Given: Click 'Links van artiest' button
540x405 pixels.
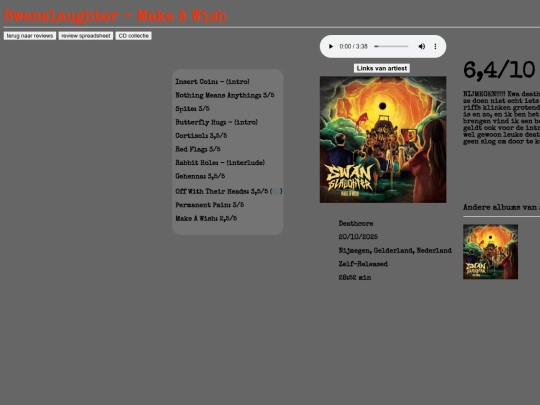Looking at the screenshot, I should click(x=382, y=68).
